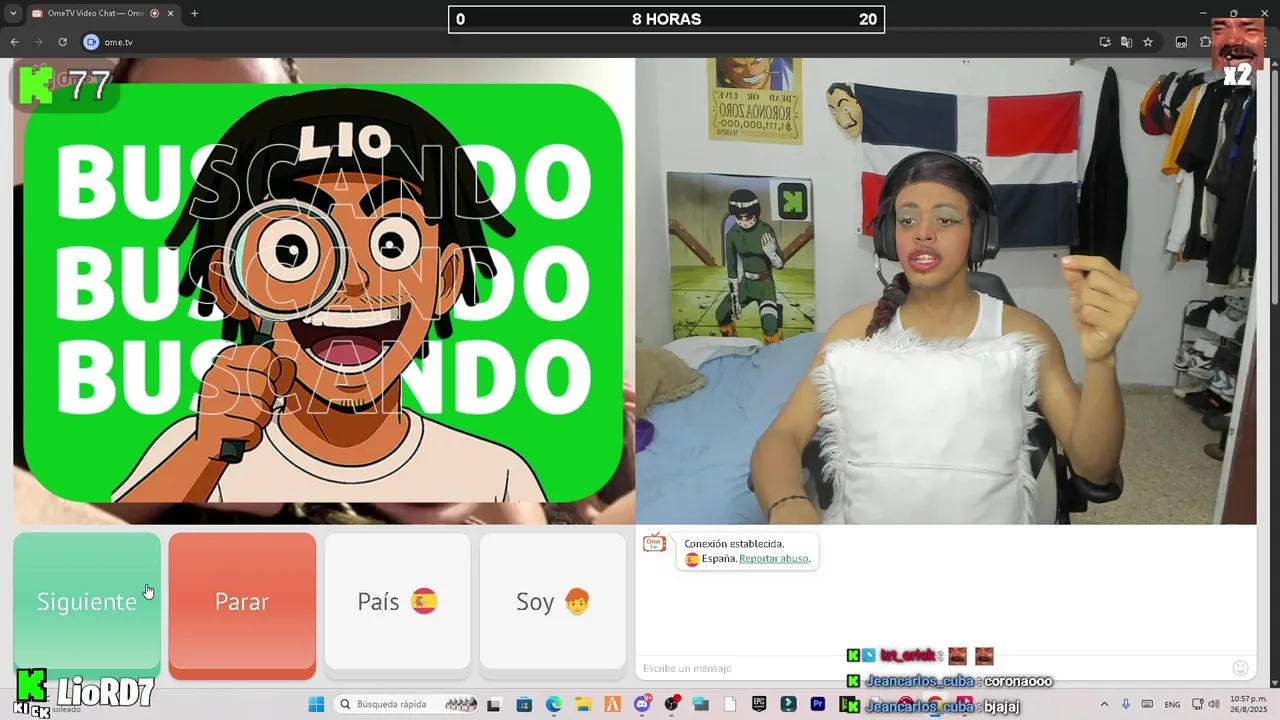Show hidden system tray icons
The height and width of the screenshot is (720, 1280).
1104,704
